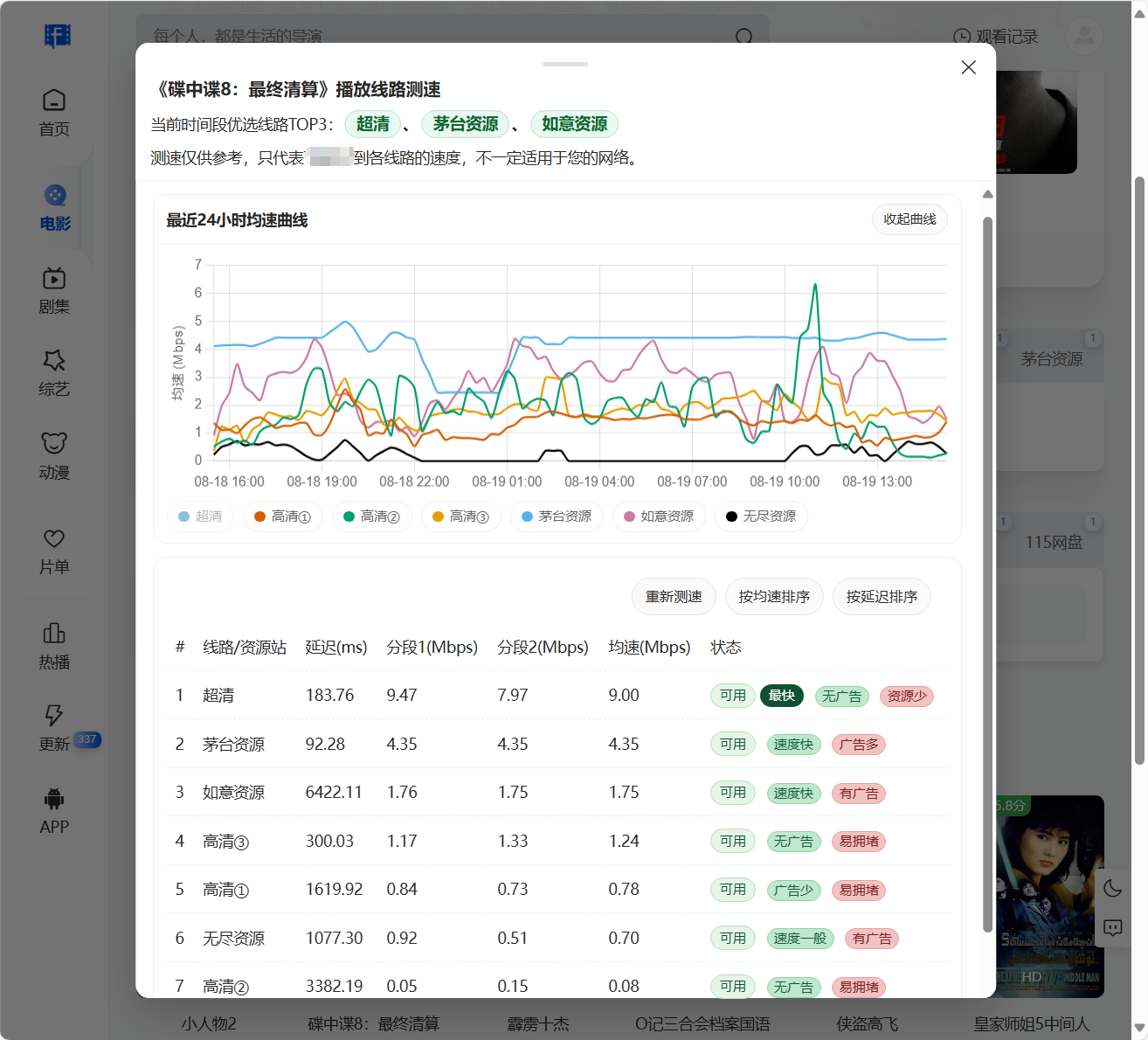Open 小人物2 movie title link
The image size is (1148, 1040).
(x=209, y=1024)
